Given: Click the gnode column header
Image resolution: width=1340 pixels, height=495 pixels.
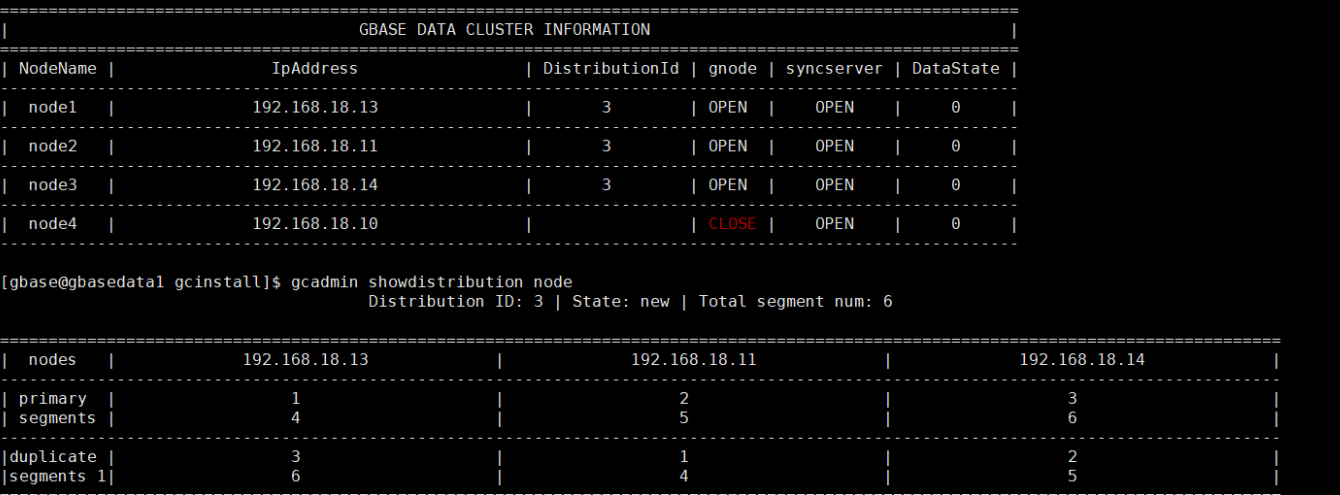Looking at the screenshot, I should [732, 69].
